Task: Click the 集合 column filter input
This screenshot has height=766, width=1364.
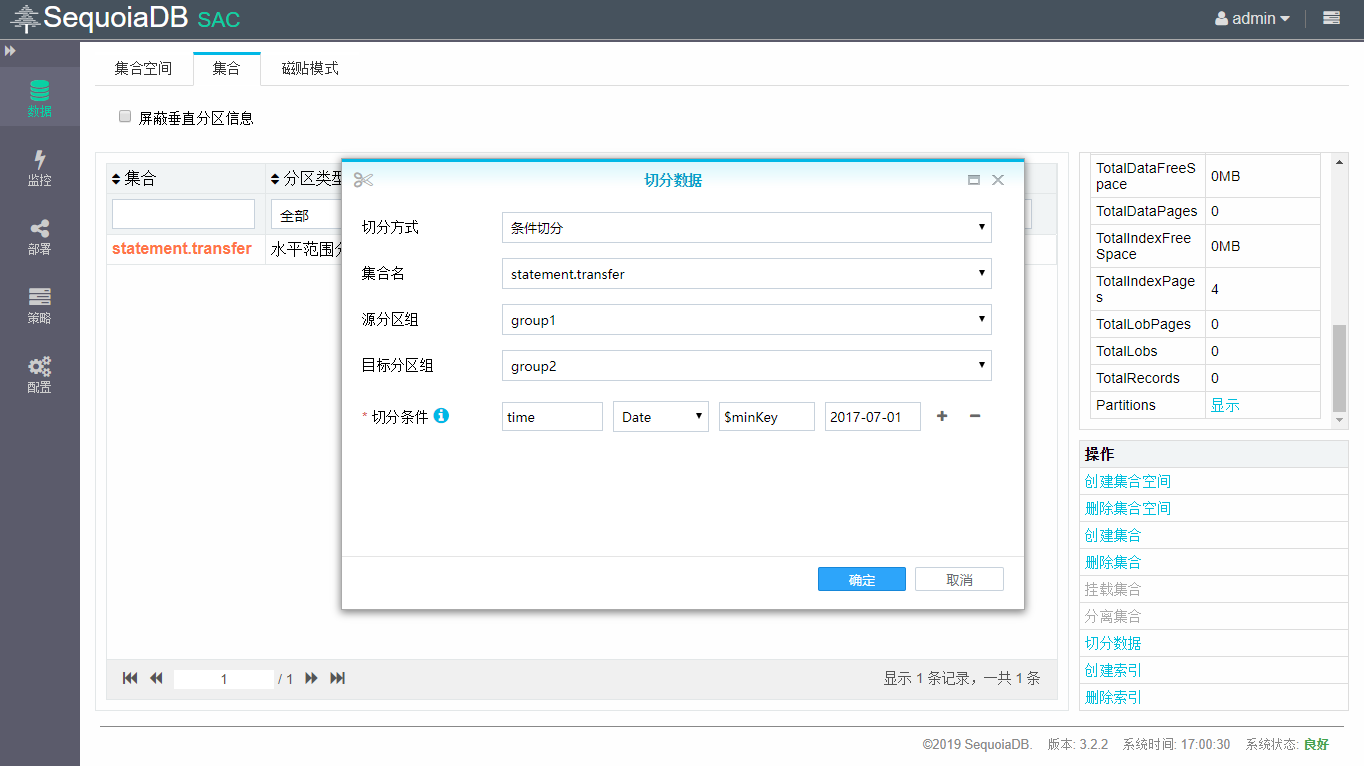Action: tap(183, 214)
